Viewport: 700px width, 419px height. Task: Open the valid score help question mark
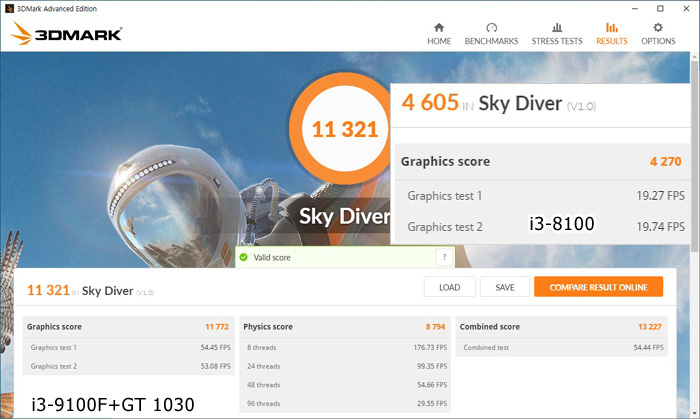click(x=444, y=257)
